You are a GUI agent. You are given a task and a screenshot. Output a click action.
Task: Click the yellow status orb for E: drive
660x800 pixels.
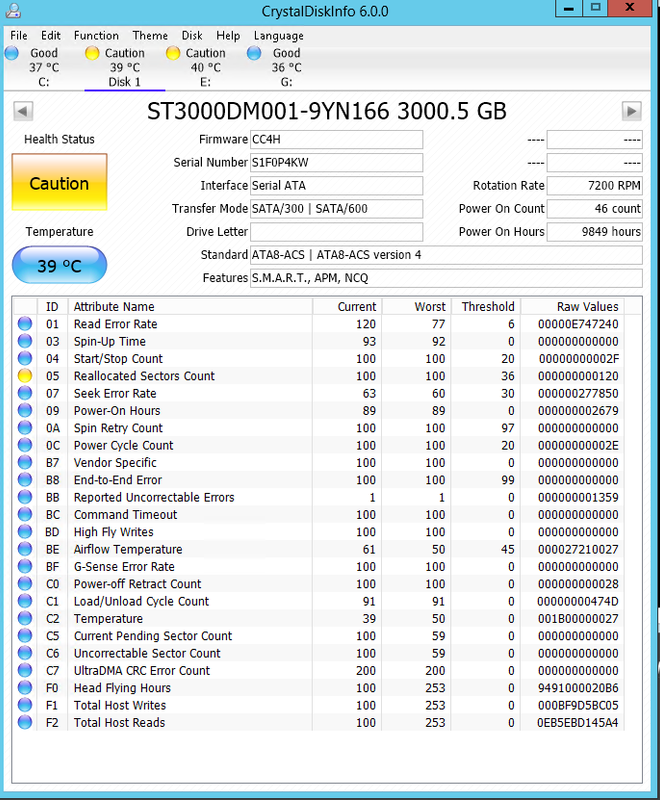tap(173, 53)
